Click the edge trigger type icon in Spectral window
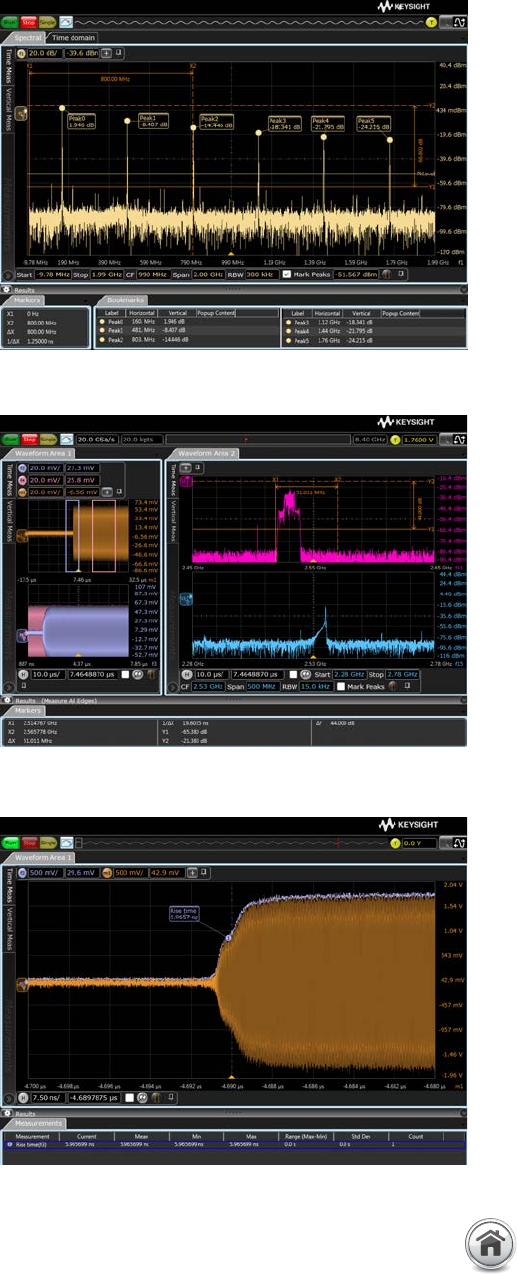 tap(461, 20)
